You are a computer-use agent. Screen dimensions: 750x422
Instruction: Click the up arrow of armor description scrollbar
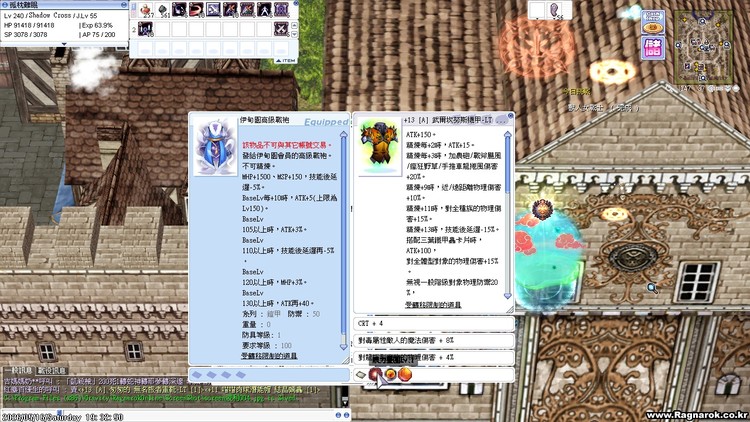507,135
